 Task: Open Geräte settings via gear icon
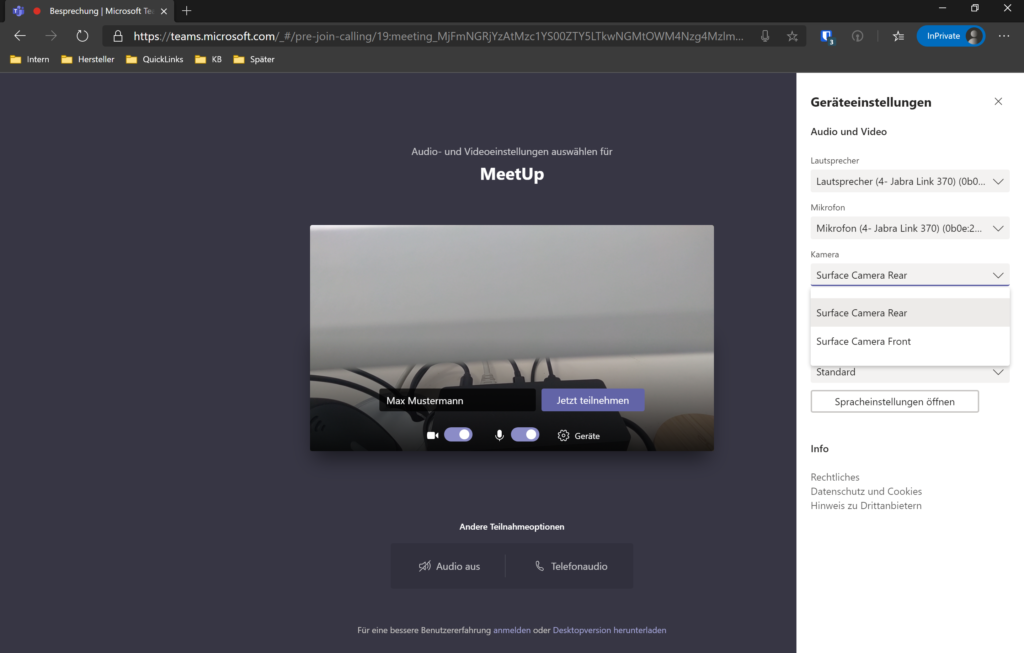click(x=579, y=436)
